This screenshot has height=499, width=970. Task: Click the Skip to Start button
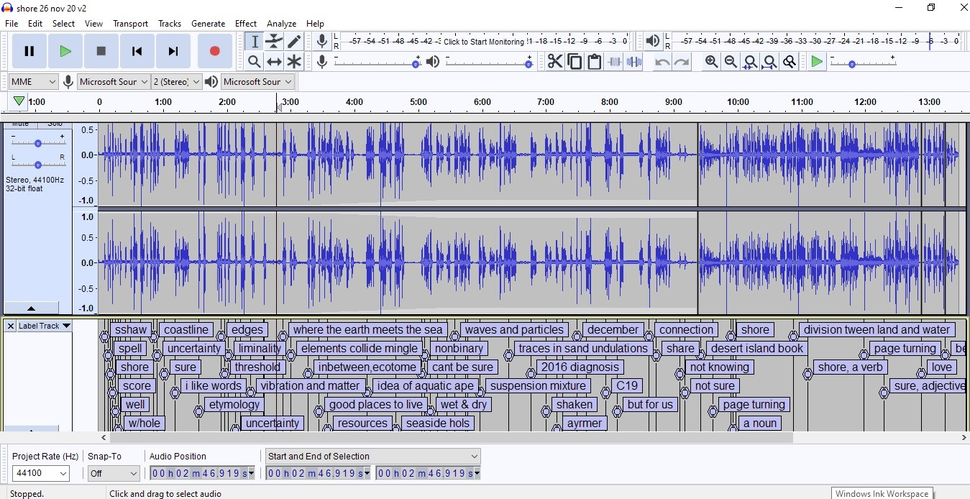(x=137, y=51)
